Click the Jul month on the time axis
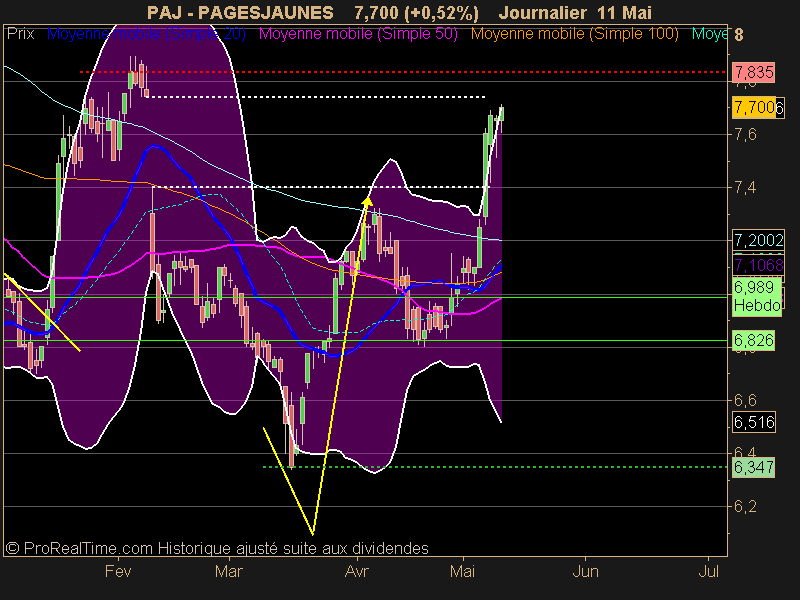This screenshot has width=800, height=600. [708, 571]
